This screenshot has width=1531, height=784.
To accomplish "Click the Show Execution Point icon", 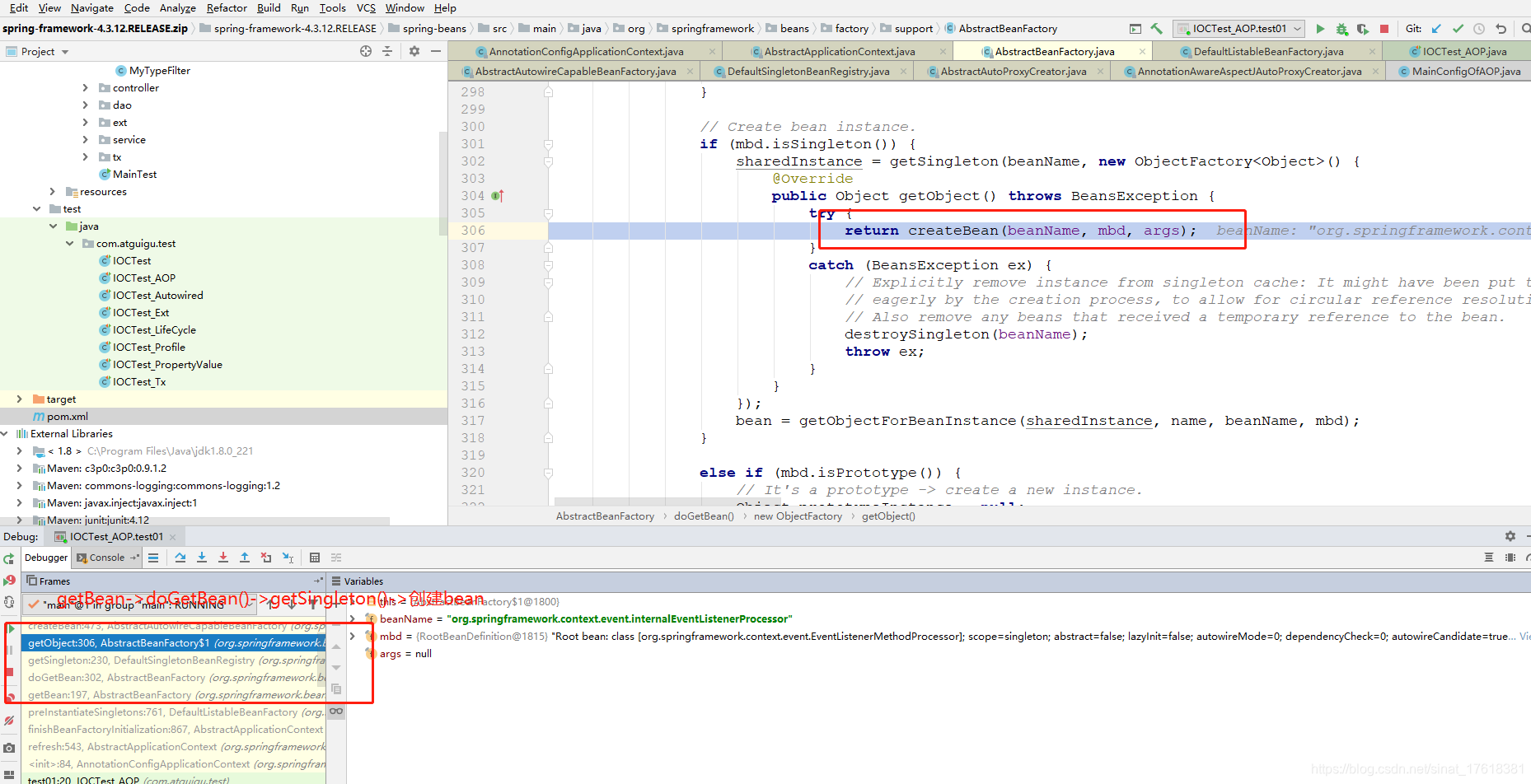I will pos(153,558).
